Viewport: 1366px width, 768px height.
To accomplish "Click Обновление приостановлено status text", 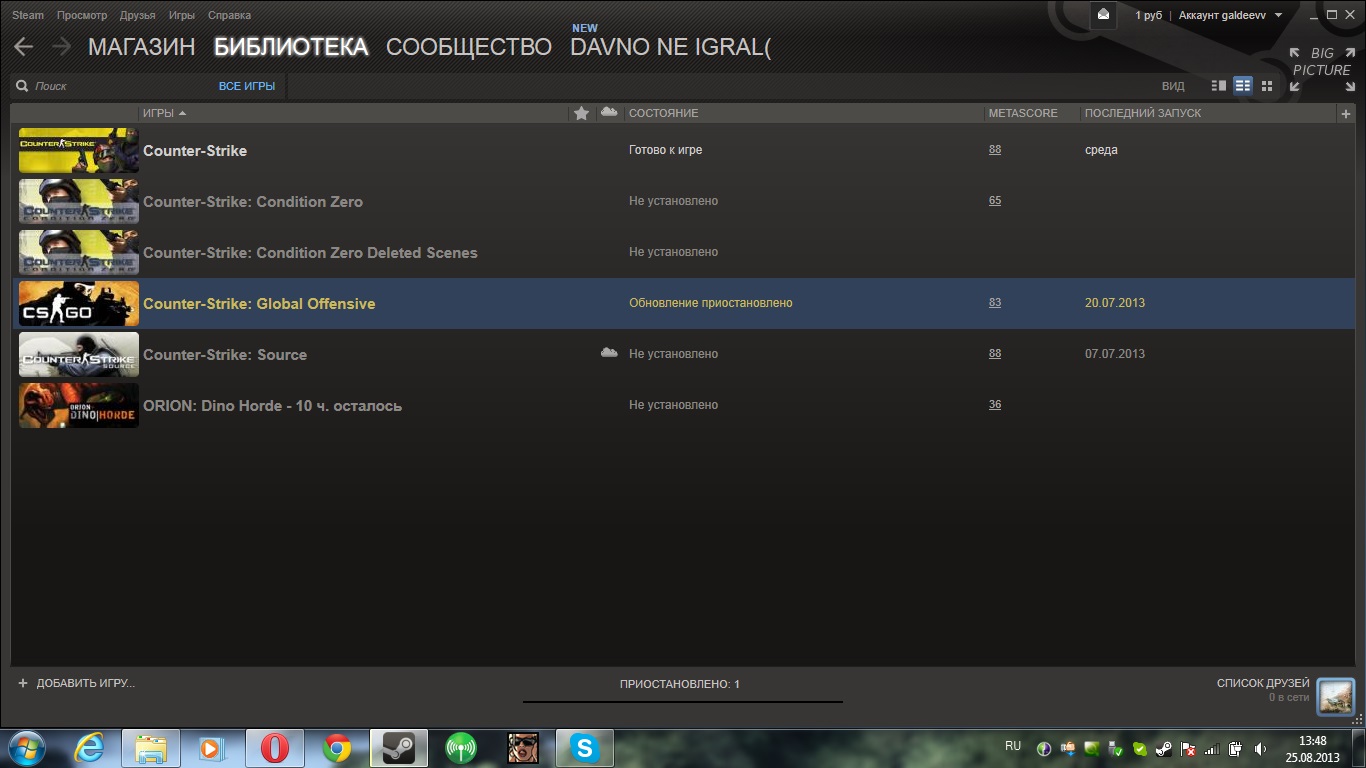I will tap(710, 303).
